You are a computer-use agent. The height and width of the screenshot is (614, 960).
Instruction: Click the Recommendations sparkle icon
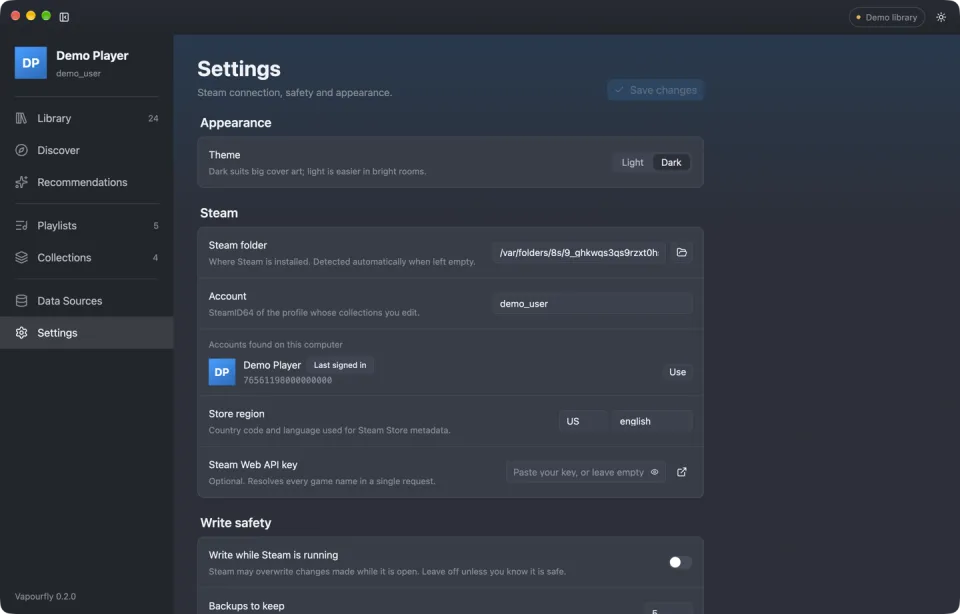pos(21,182)
